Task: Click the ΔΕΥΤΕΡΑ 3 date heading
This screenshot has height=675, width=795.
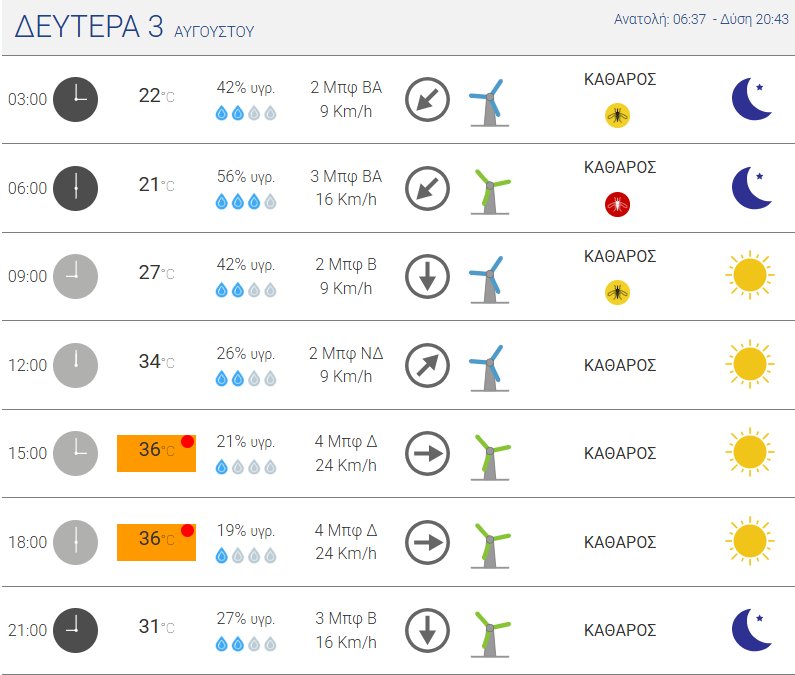Action: pyautogui.click(x=89, y=26)
